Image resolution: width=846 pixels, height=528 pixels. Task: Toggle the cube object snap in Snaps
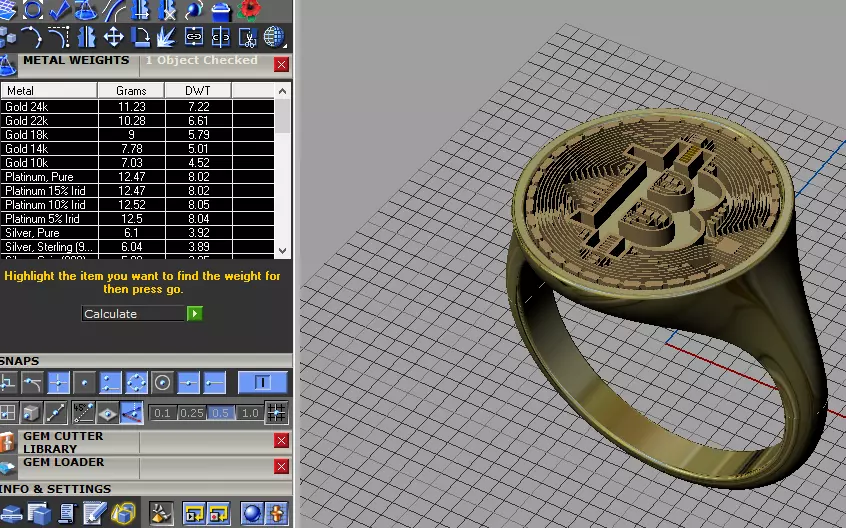point(31,413)
